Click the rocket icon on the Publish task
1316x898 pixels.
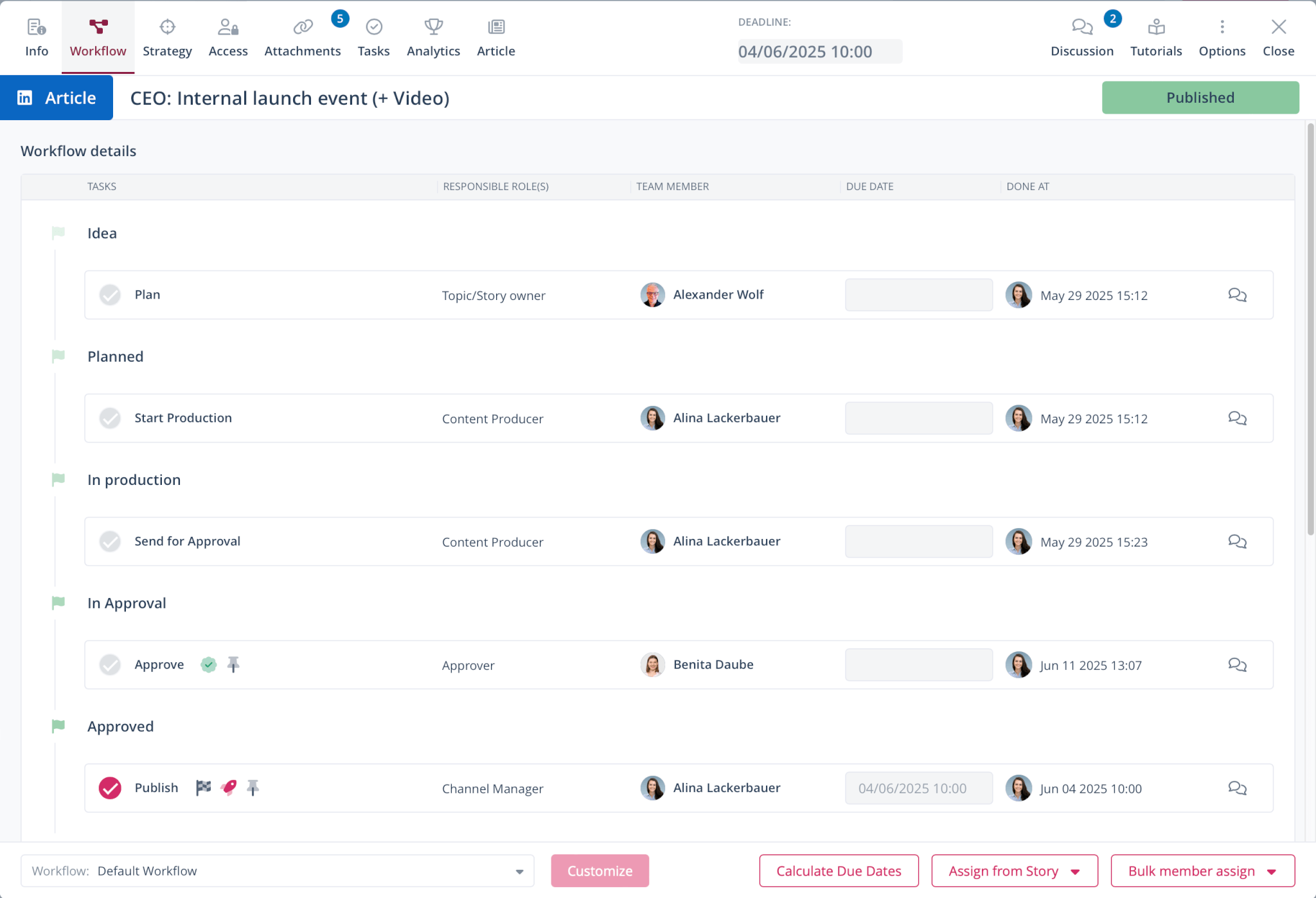[x=228, y=788]
